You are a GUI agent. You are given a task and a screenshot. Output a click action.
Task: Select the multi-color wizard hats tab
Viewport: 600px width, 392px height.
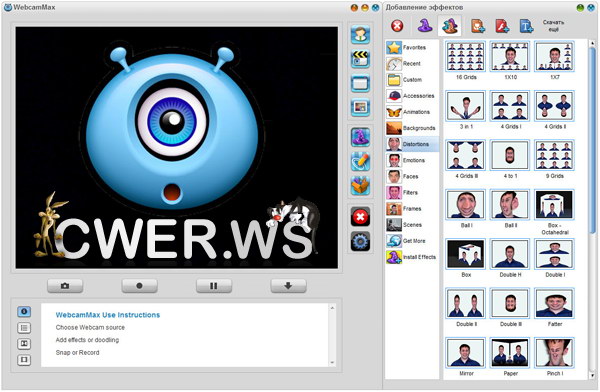[x=450, y=26]
